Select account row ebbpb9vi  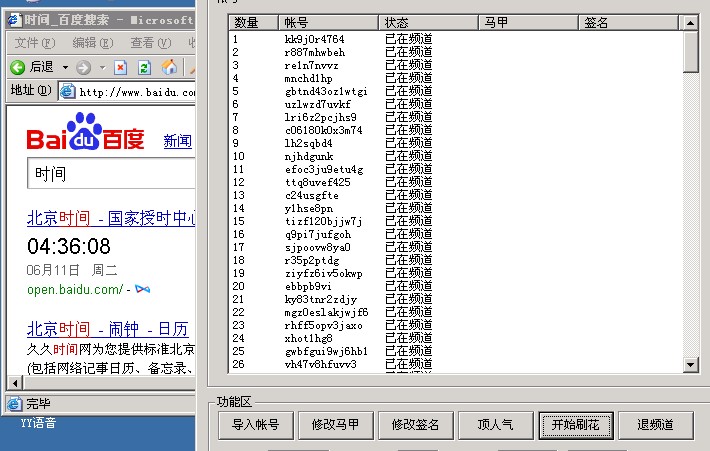pyautogui.click(x=455, y=287)
